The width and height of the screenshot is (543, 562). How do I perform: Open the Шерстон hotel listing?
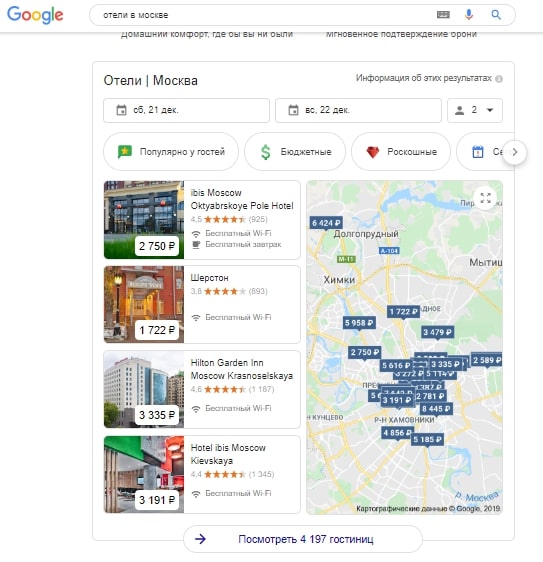click(x=202, y=304)
